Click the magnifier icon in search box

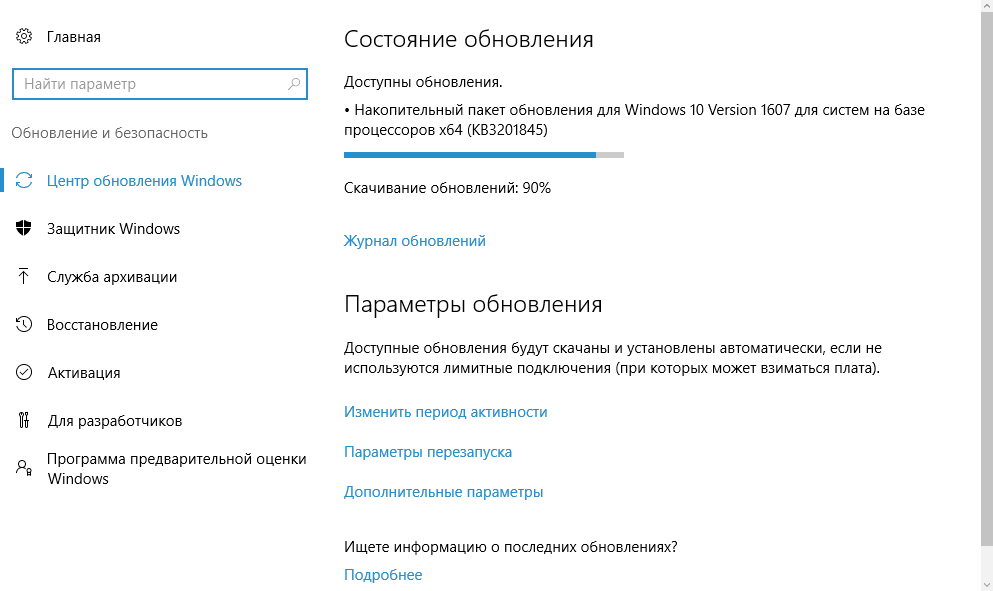293,84
